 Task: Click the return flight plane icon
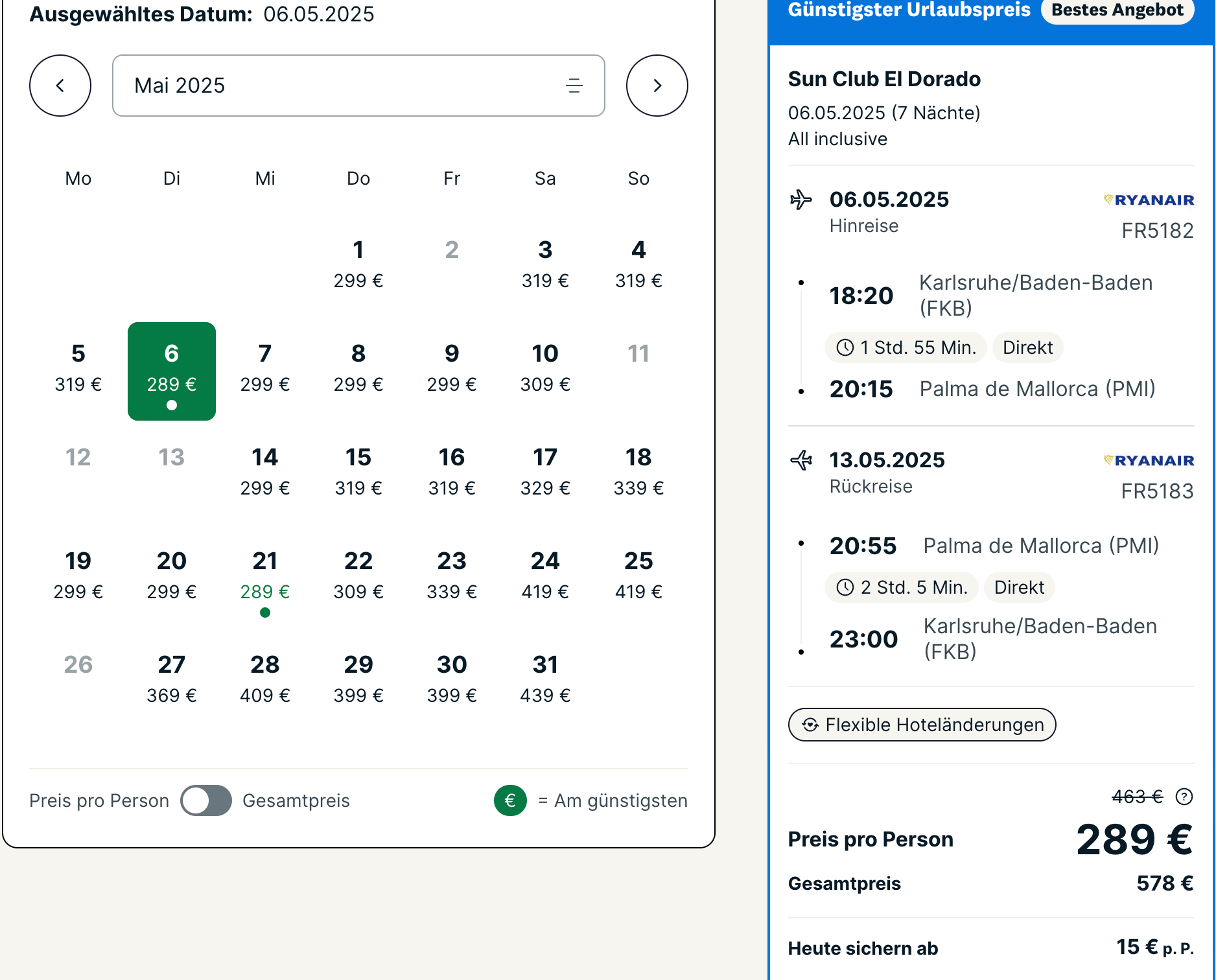(801, 460)
